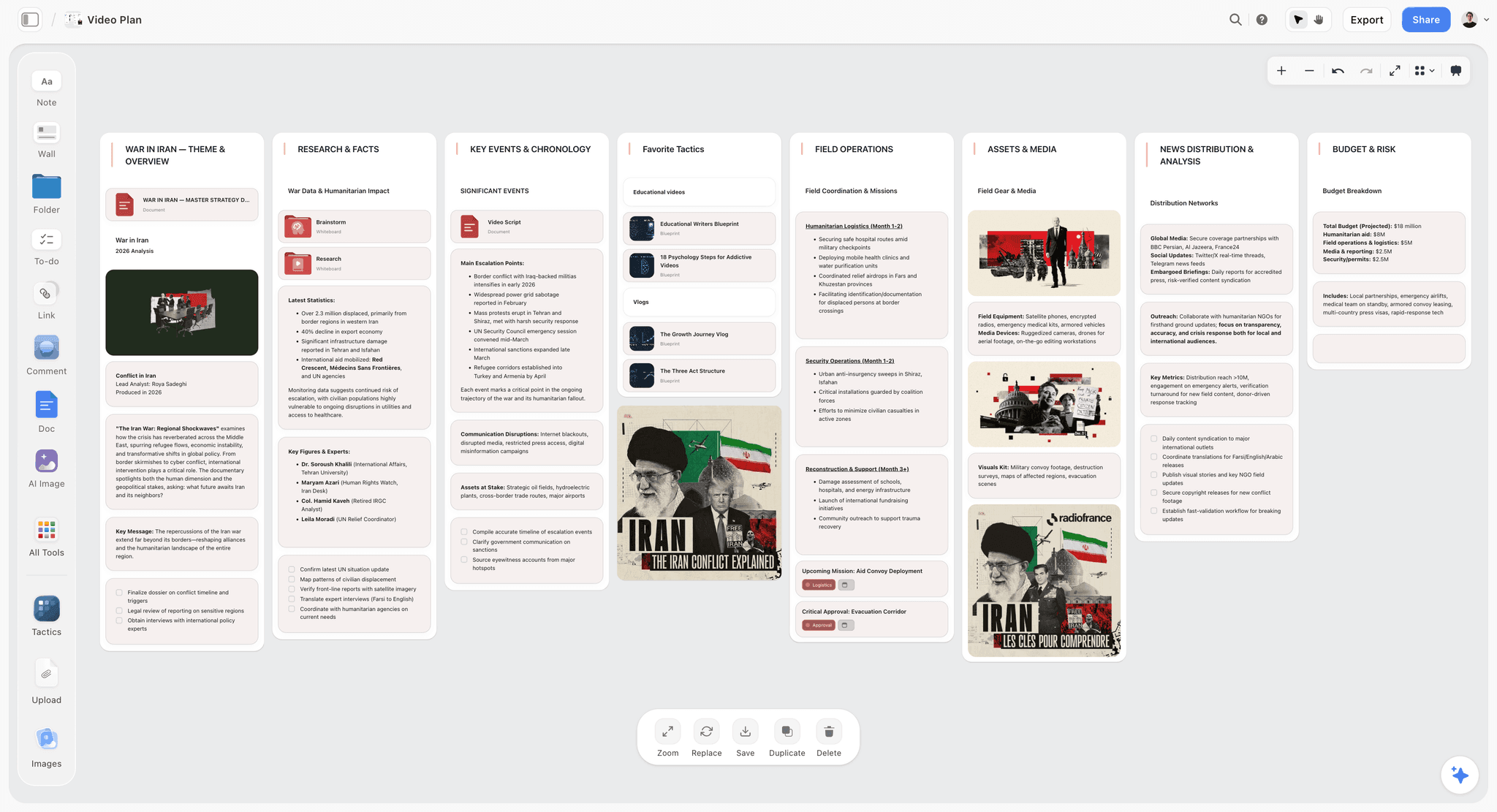This screenshot has height=812, width=1497.
Task: Undo the last action
Action: point(1338,71)
